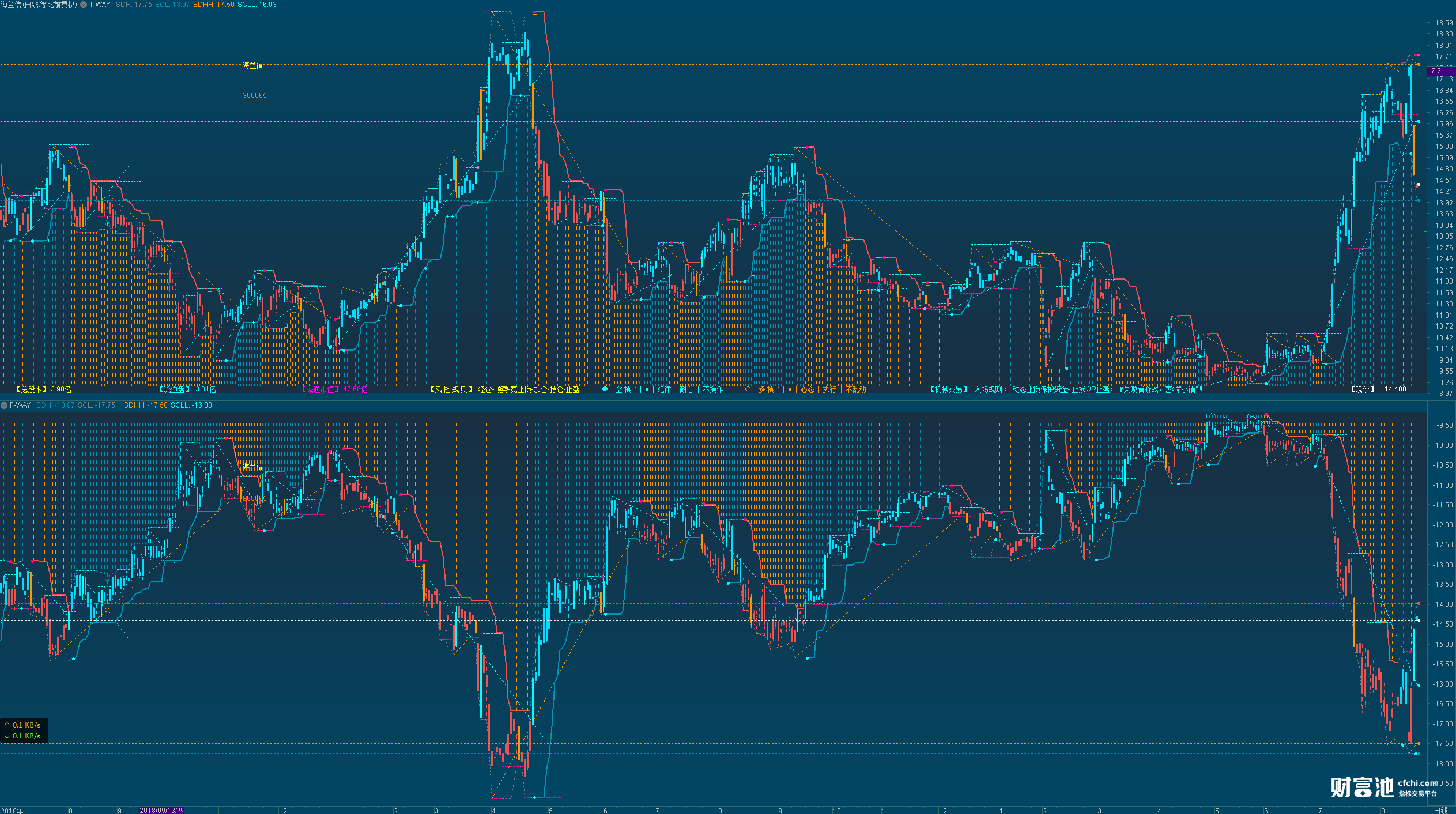Click the yellow 海兰信 label in upper chart
The height and width of the screenshot is (814, 1456).
[252, 65]
